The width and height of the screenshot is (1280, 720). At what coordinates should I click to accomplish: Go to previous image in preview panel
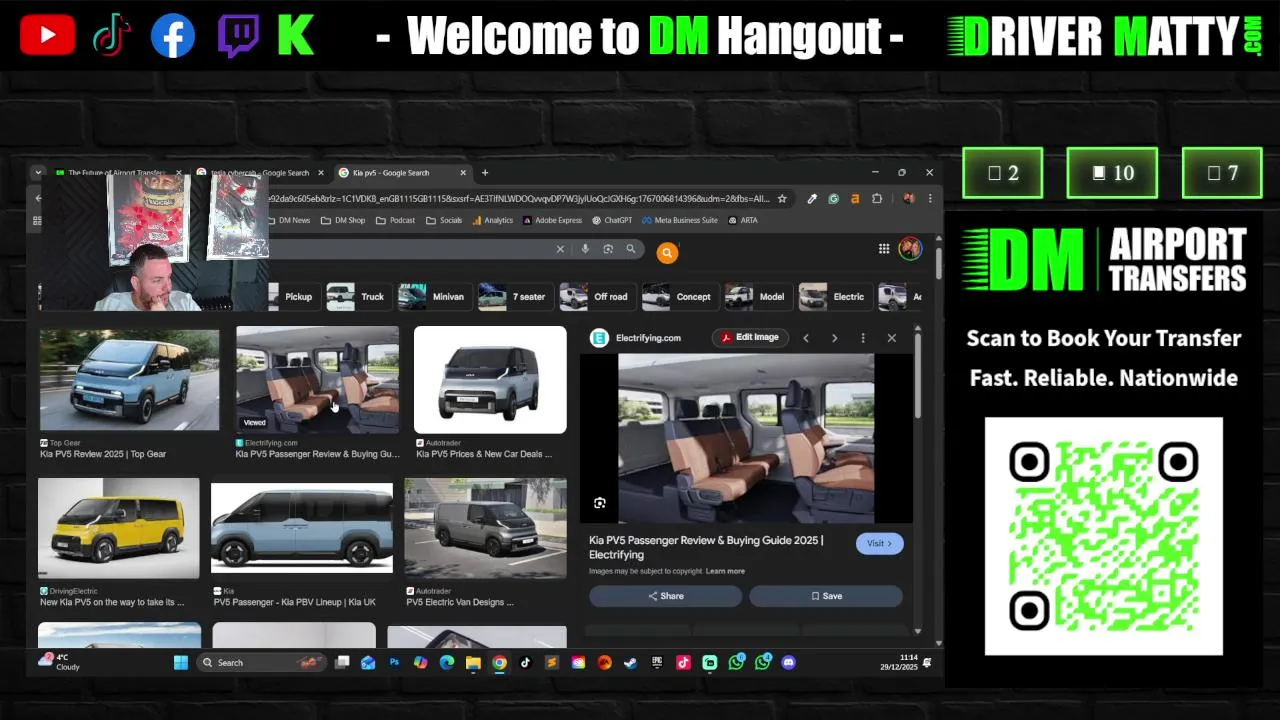[x=806, y=338]
